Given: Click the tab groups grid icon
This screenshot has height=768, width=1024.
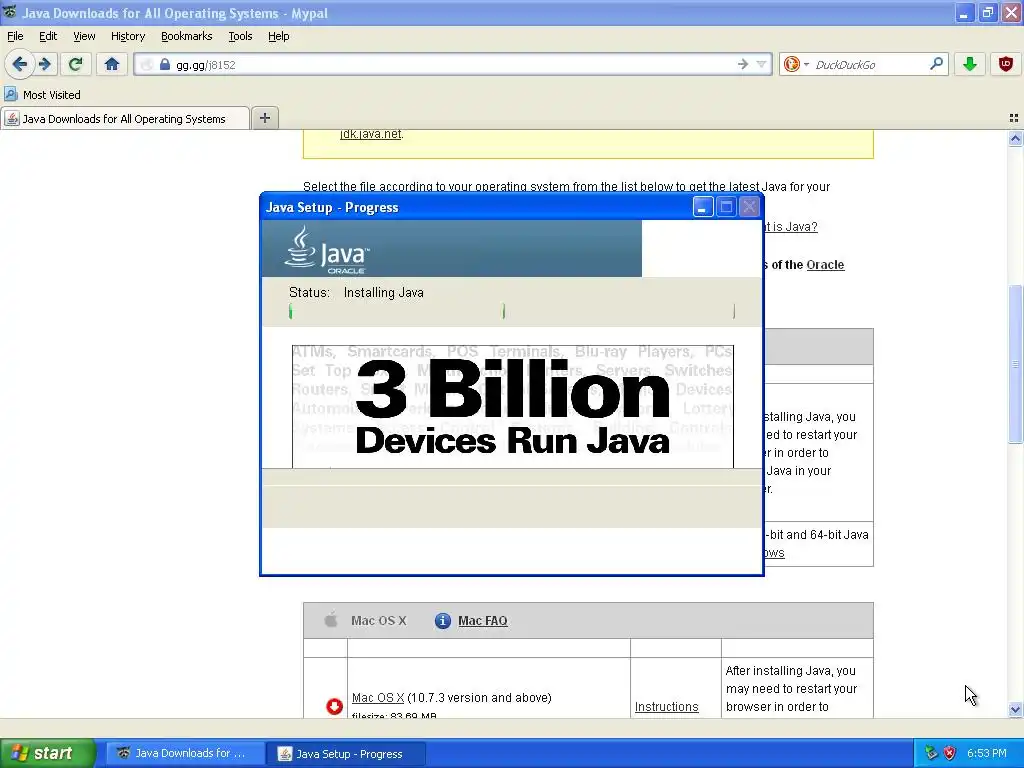Looking at the screenshot, I should [1014, 118].
